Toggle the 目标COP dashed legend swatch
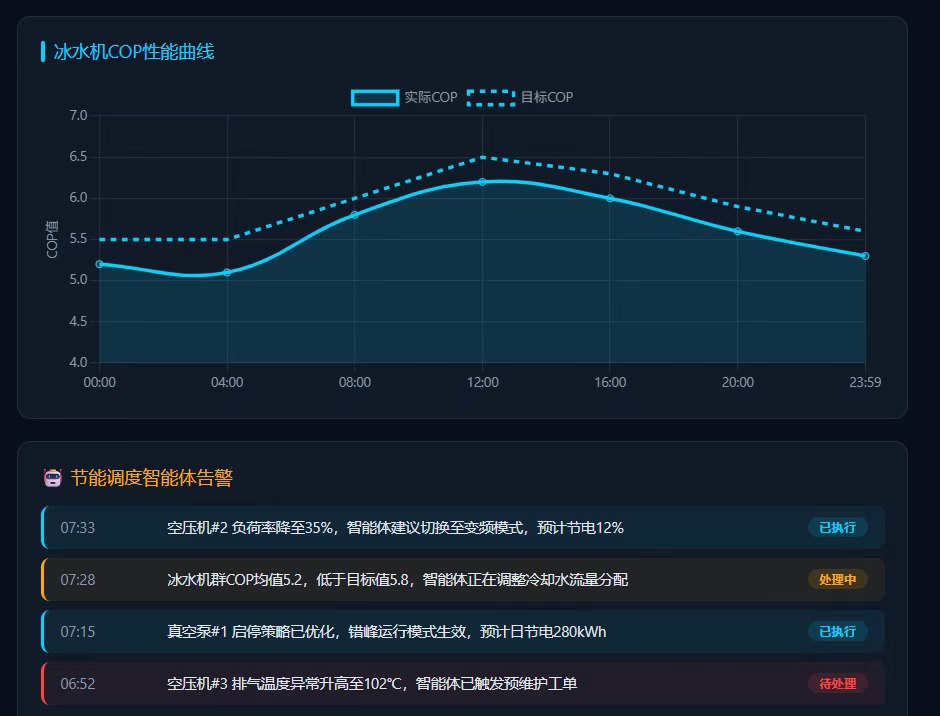 491,98
